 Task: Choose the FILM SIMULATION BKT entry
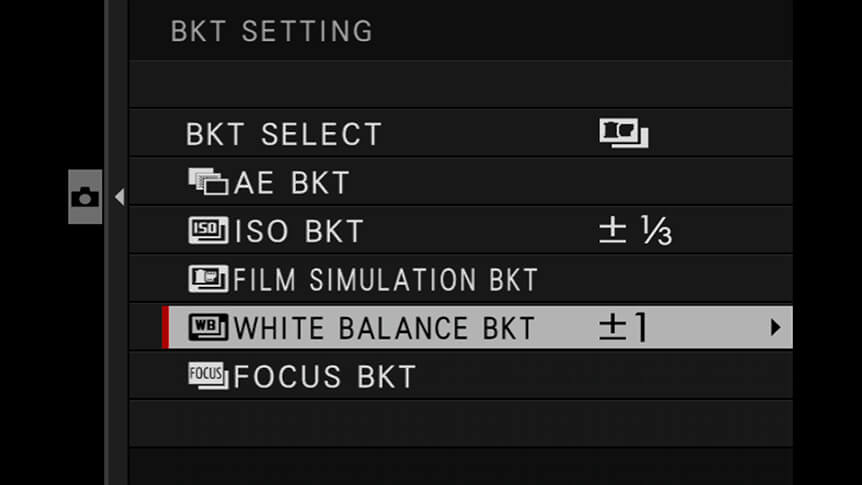coord(461,278)
